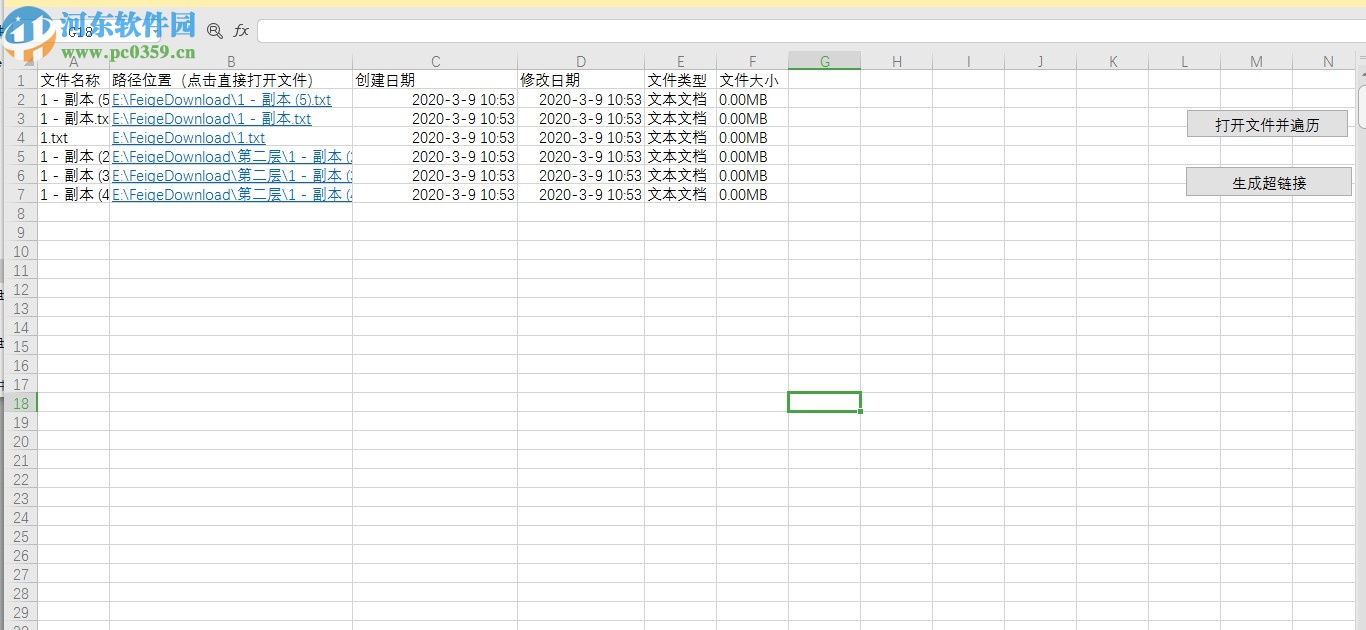This screenshot has width=1366, height=630.
Task: Select column D header
Action: tap(581, 62)
